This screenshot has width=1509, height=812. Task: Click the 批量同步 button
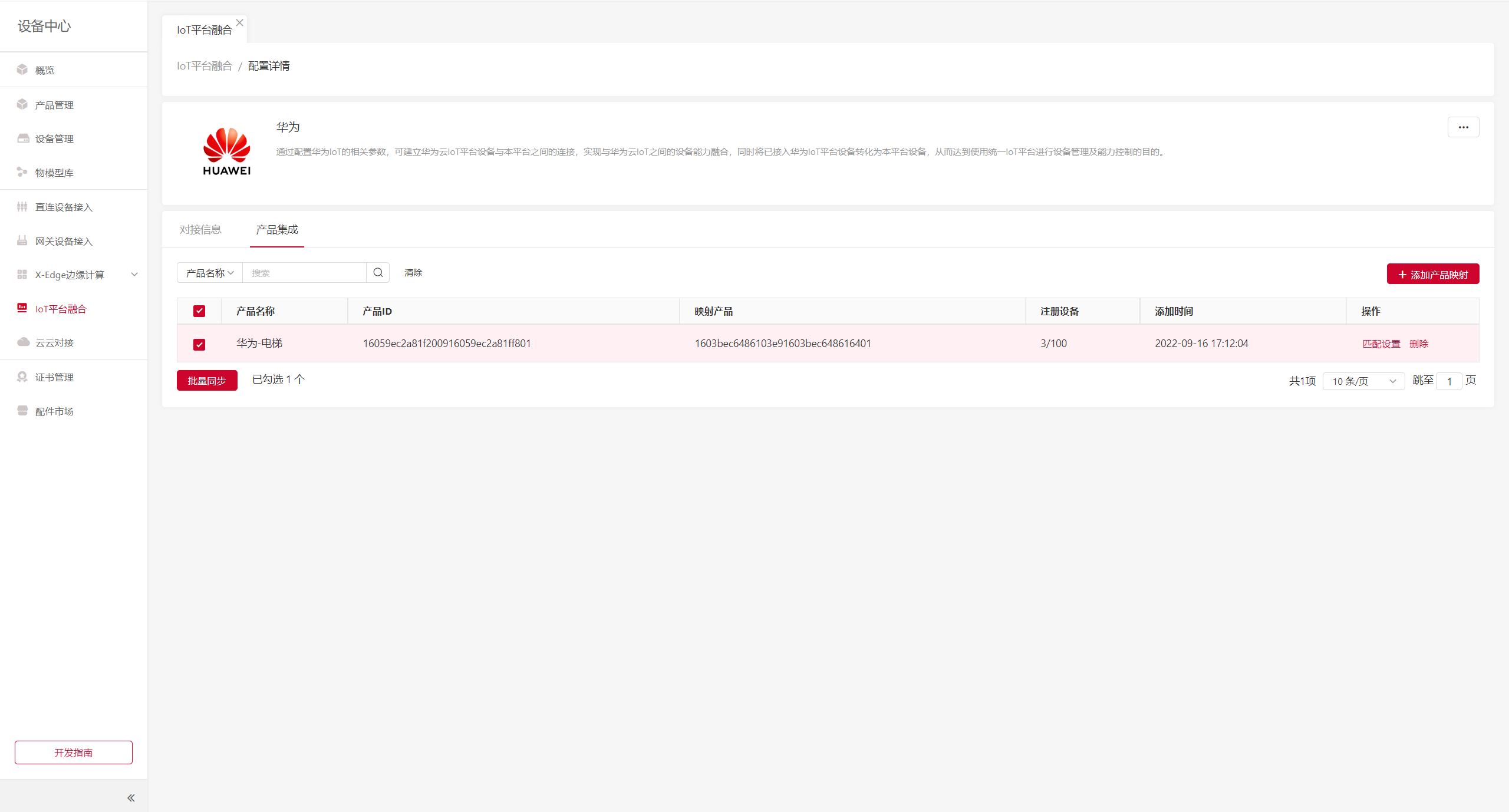207,381
